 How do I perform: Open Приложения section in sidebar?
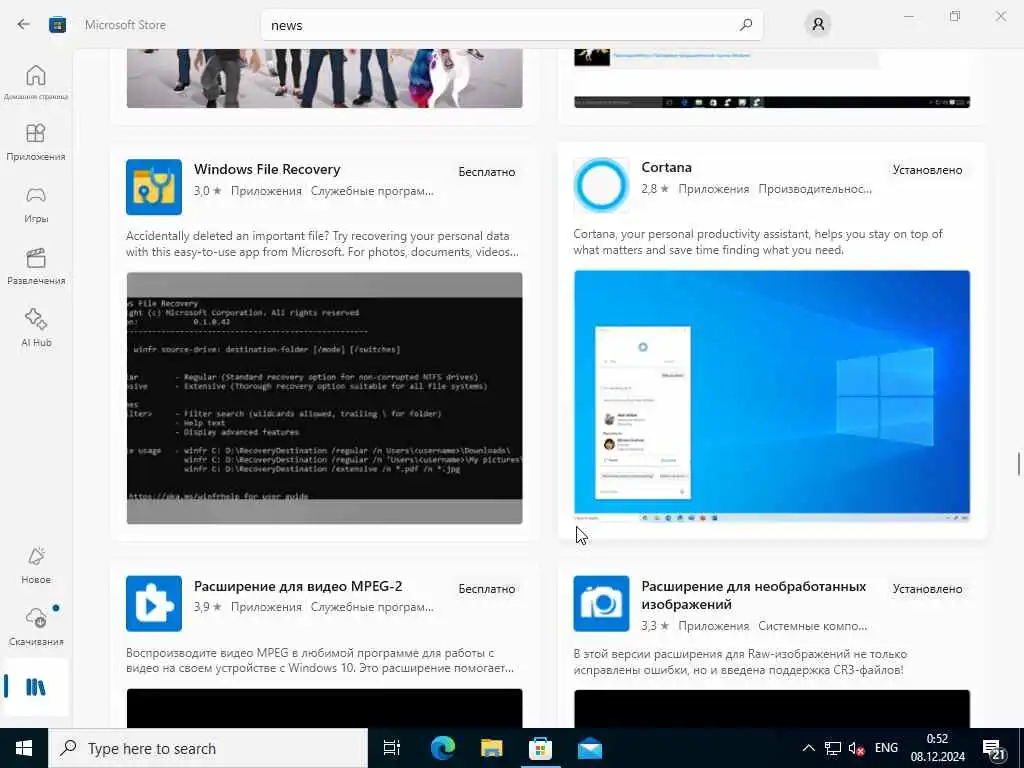(36, 142)
